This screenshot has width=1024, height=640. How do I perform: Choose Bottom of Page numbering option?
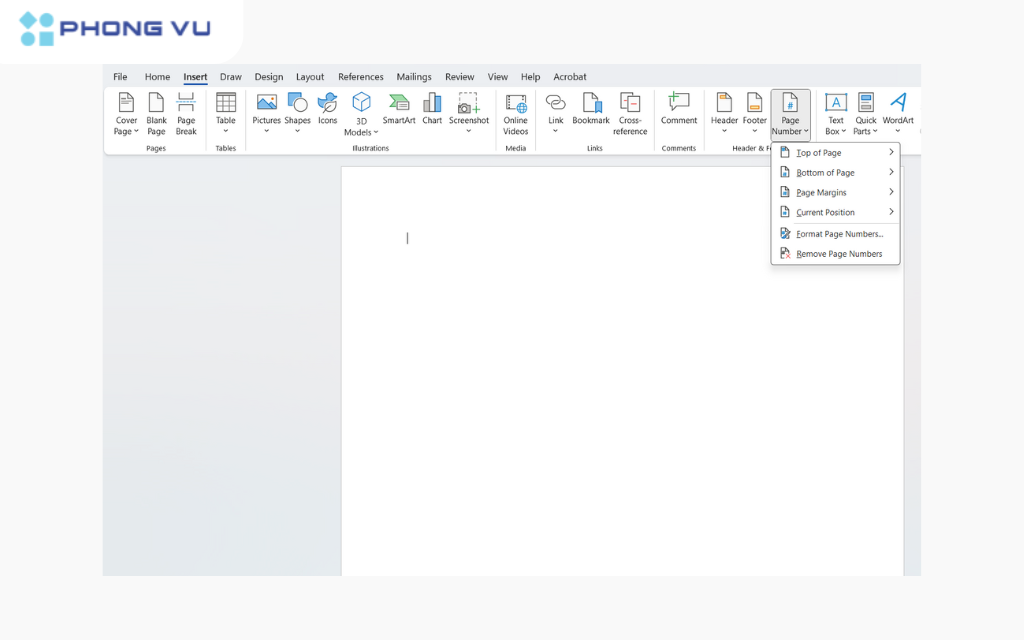point(822,172)
